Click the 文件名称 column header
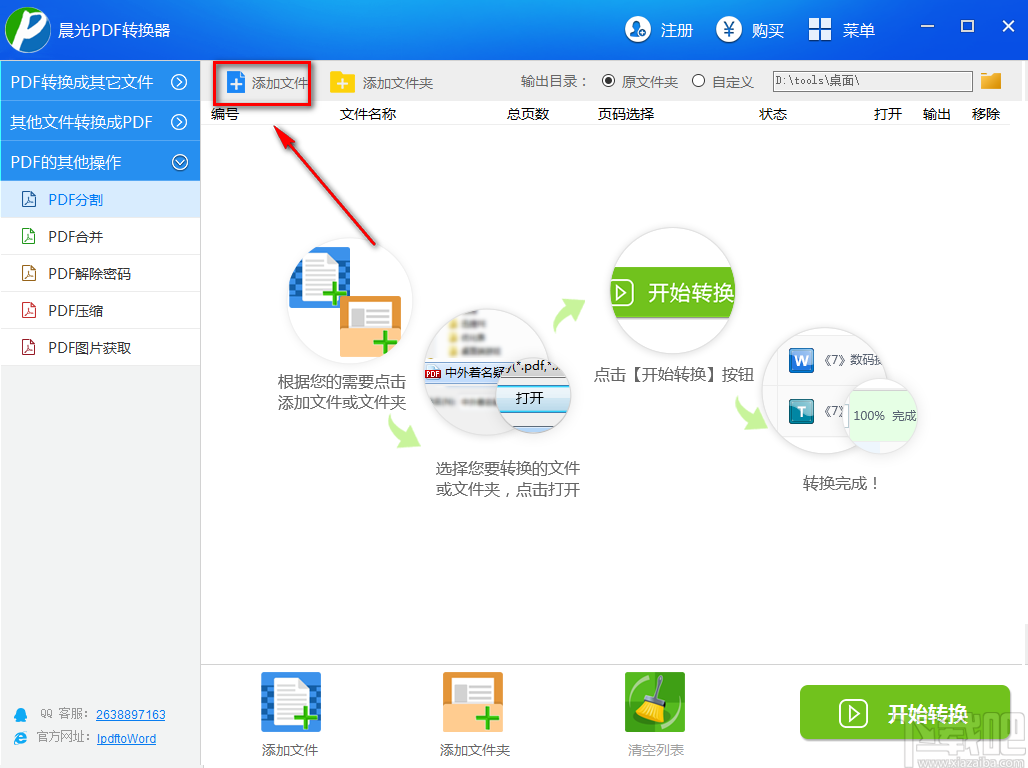 [x=368, y=113]
